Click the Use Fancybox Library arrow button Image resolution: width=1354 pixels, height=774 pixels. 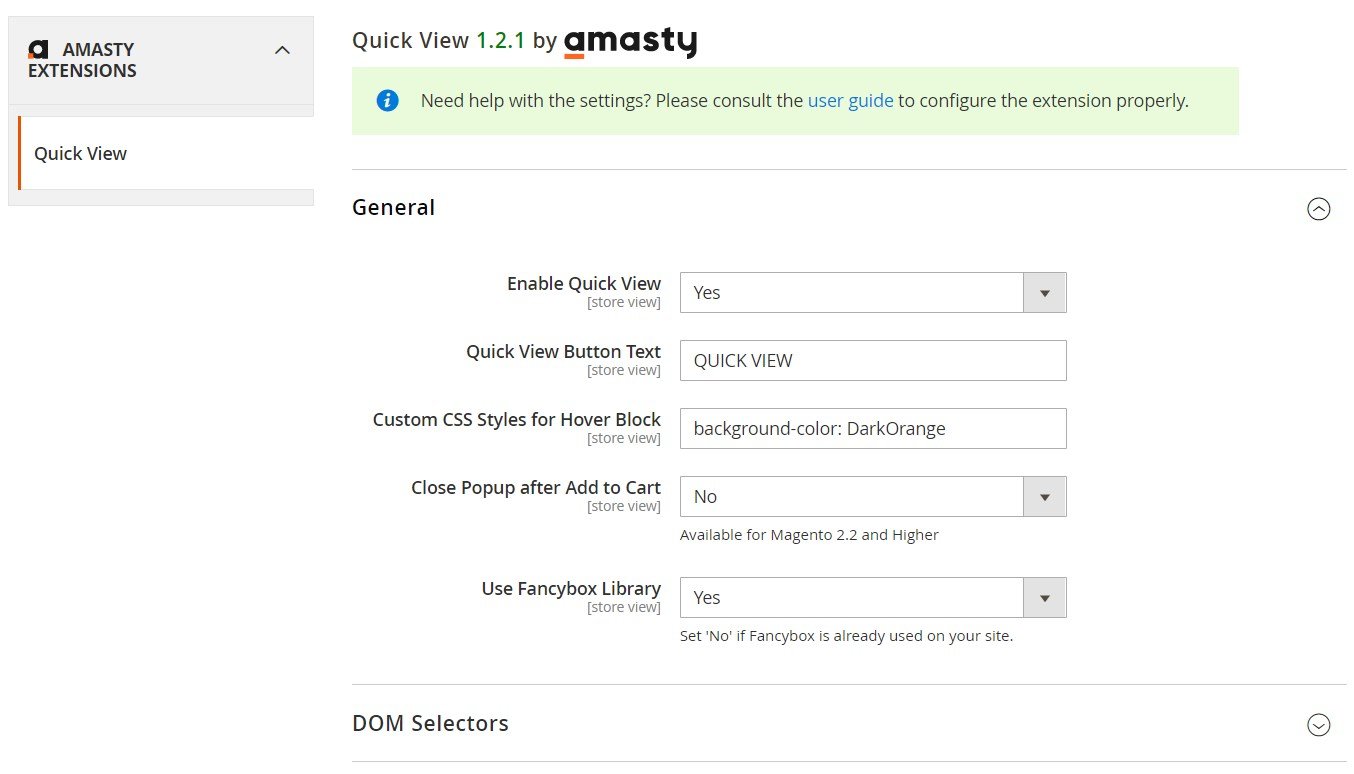point(1045,598)
